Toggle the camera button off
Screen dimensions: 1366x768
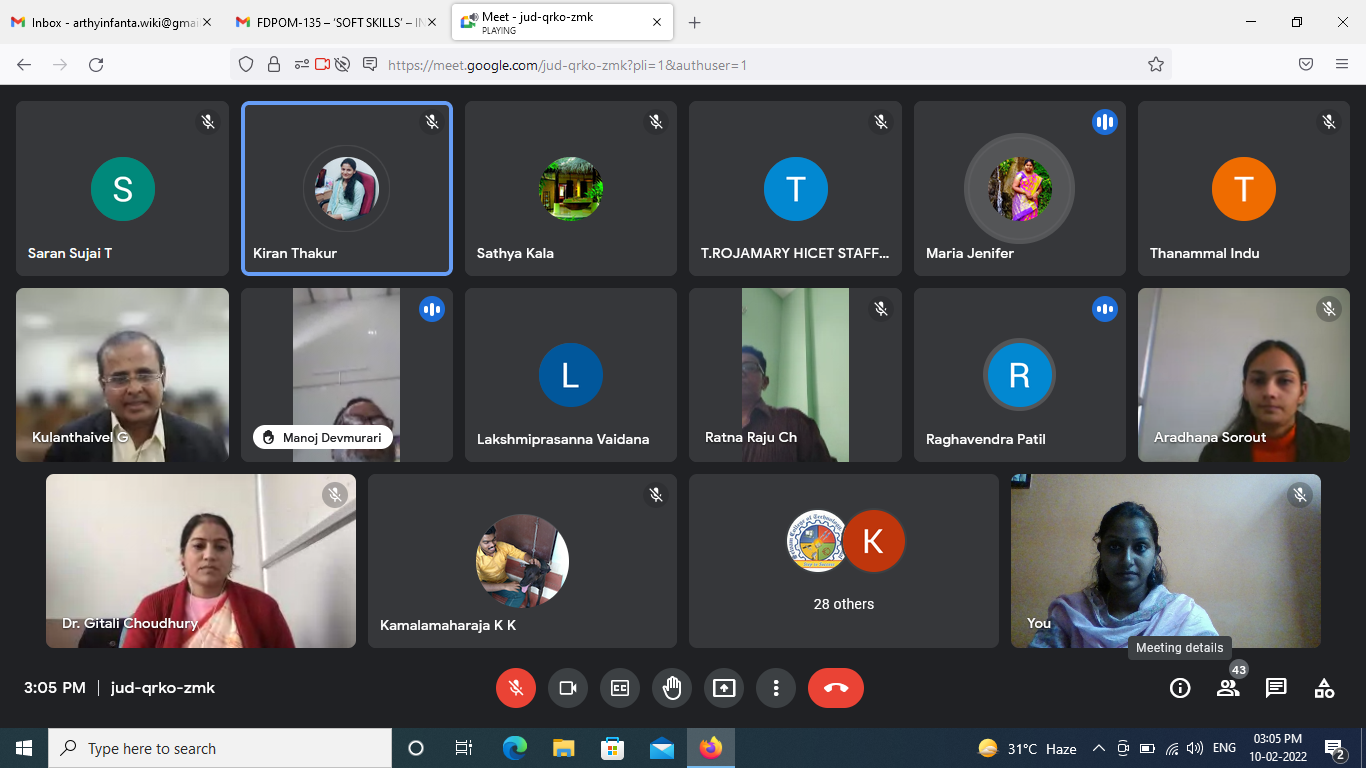tap(568, 688)
